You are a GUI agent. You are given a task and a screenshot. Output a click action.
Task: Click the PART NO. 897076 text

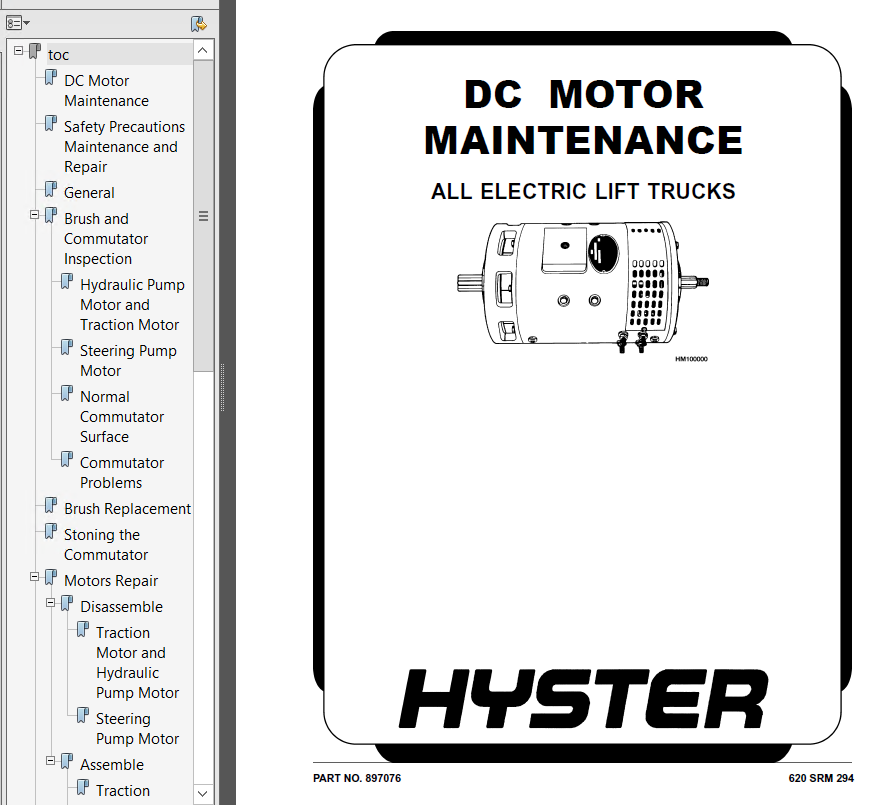coord(357,778)
